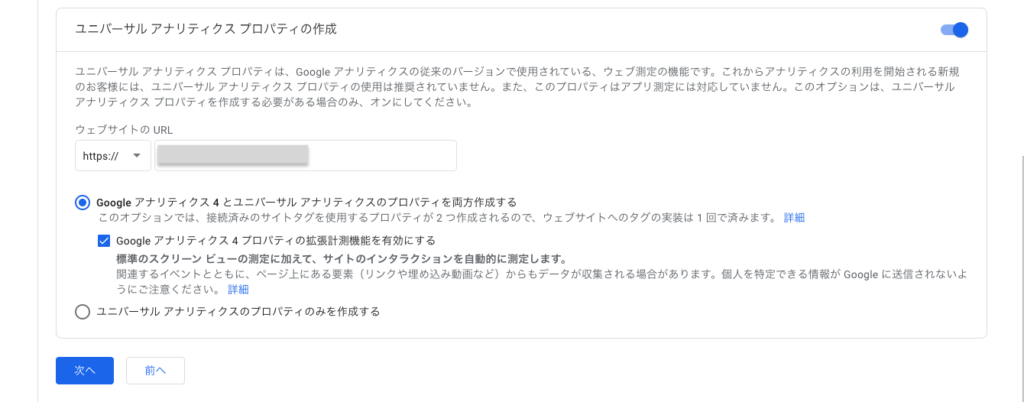Open the https:// protocol dropdown
Viewport: 1024px width, 402px height.
point(113,155)
